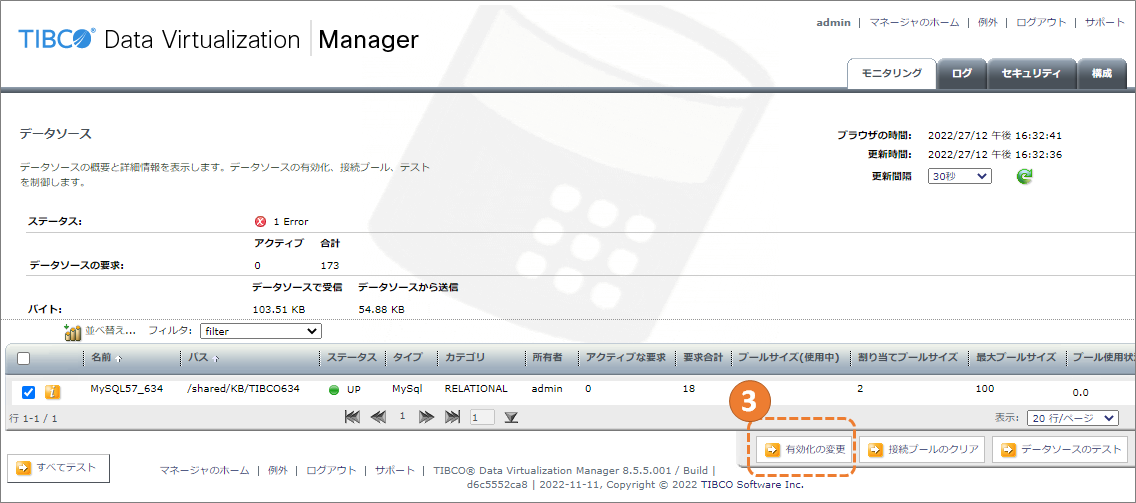Click the ステータス column header
Viewport: 1136px width, 503px height.
(351, 358)
